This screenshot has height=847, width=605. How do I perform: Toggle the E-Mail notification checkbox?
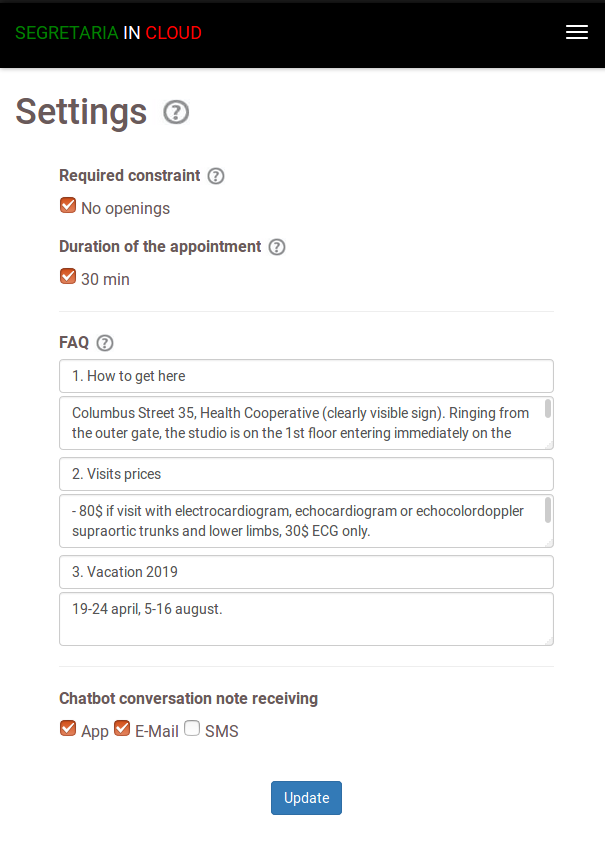point(122,728)
